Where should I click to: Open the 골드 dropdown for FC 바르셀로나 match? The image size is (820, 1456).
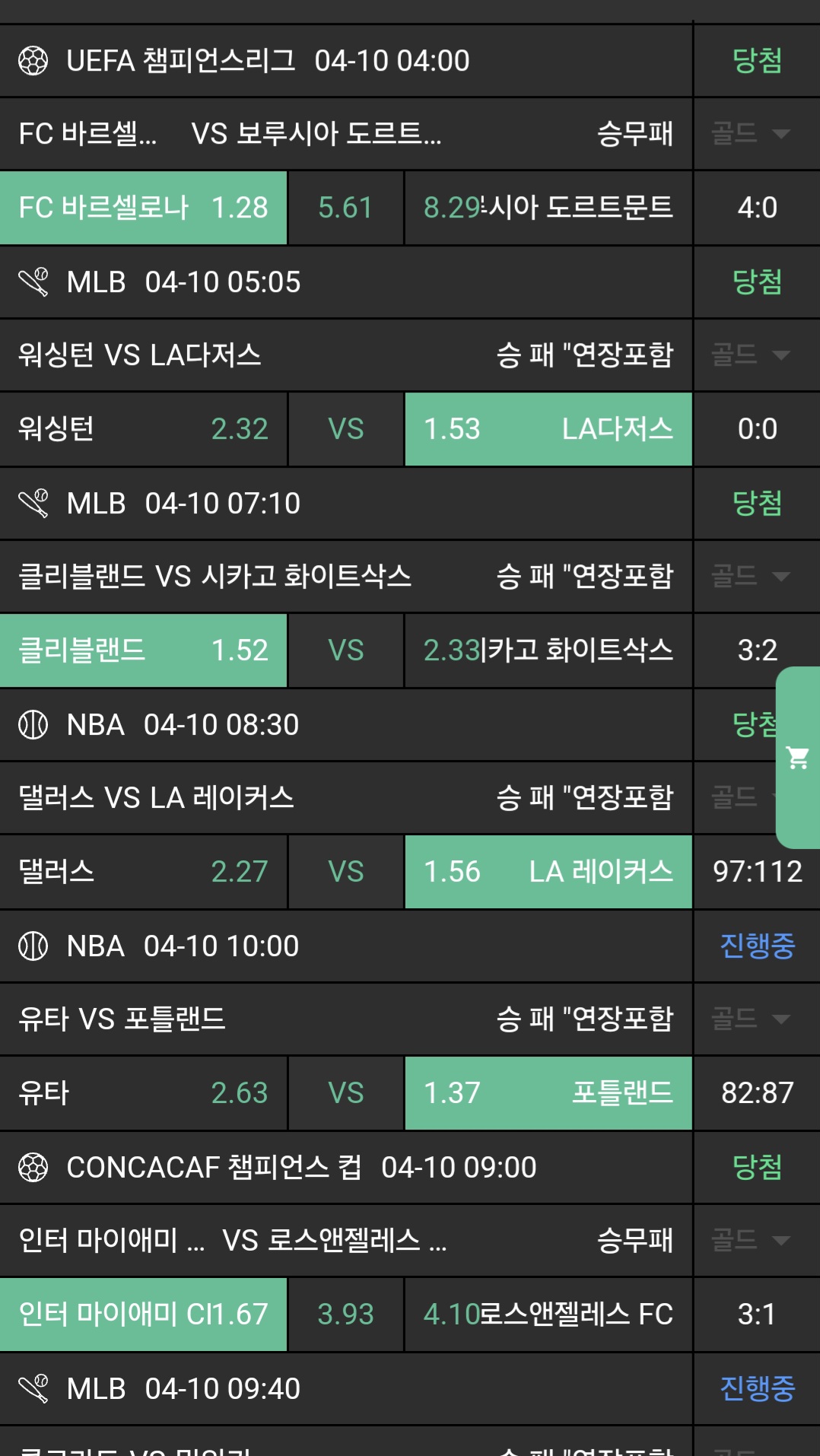click(751, 134)
